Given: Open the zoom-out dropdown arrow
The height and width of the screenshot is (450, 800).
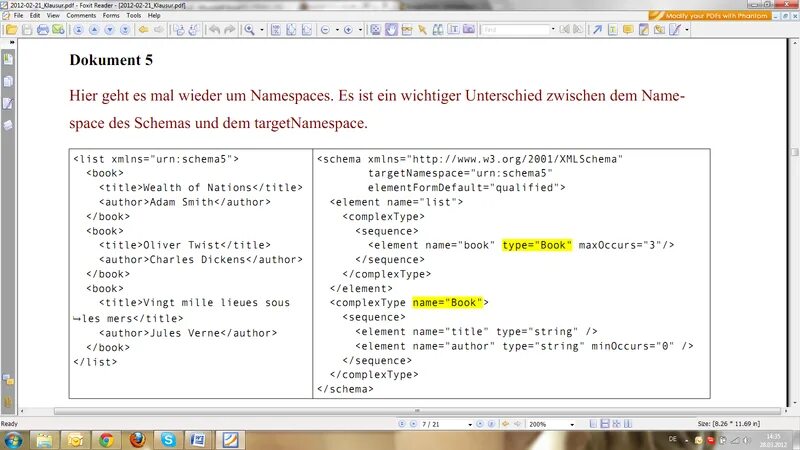Looking at the screenshot, I should tap(337, 30).
